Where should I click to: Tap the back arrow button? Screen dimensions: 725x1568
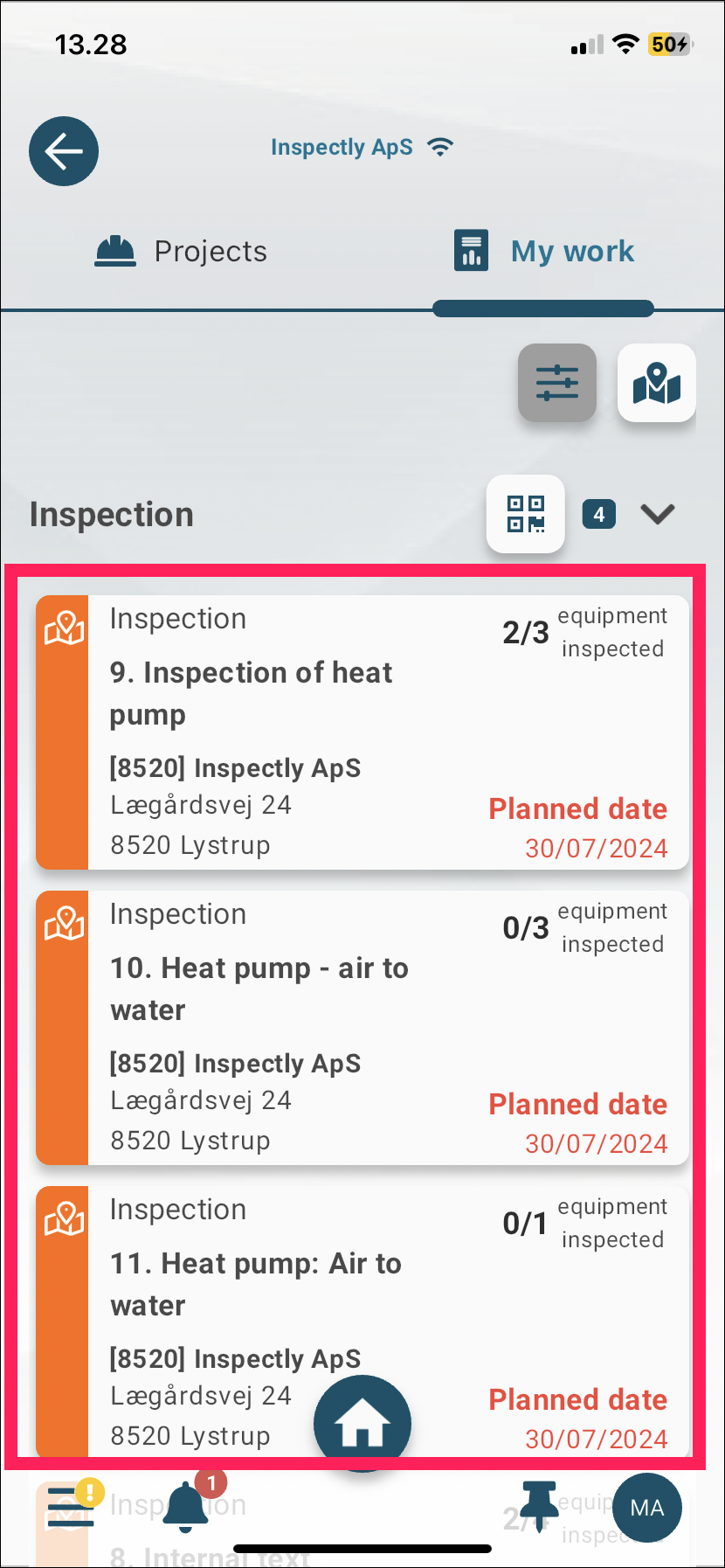coord(64,151)
